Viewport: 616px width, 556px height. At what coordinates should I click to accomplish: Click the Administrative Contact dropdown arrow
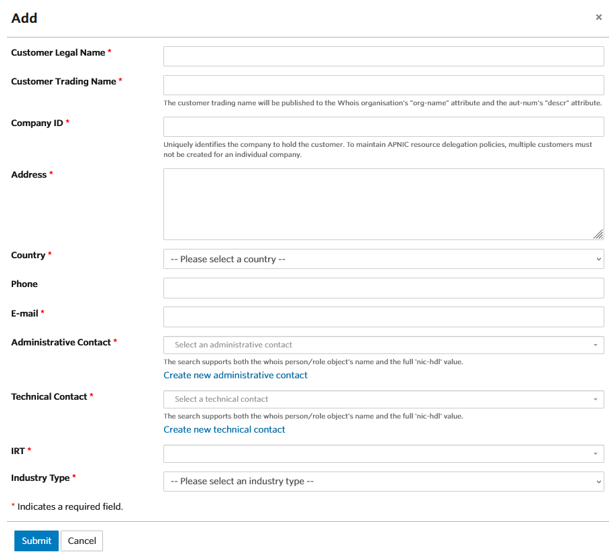coord(597,346)
